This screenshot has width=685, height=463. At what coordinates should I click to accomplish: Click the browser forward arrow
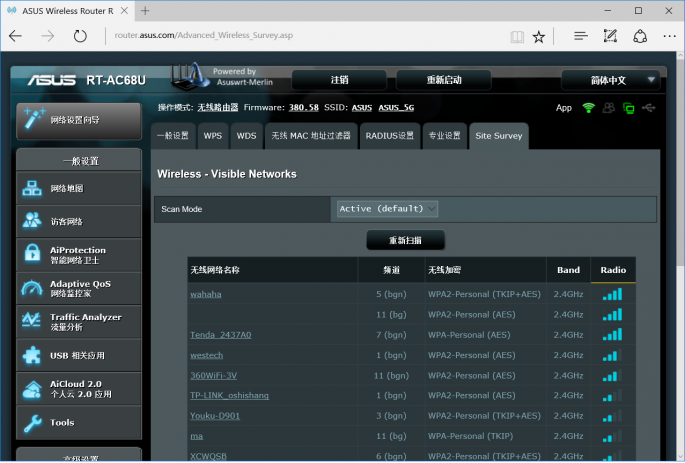point(47,36)
